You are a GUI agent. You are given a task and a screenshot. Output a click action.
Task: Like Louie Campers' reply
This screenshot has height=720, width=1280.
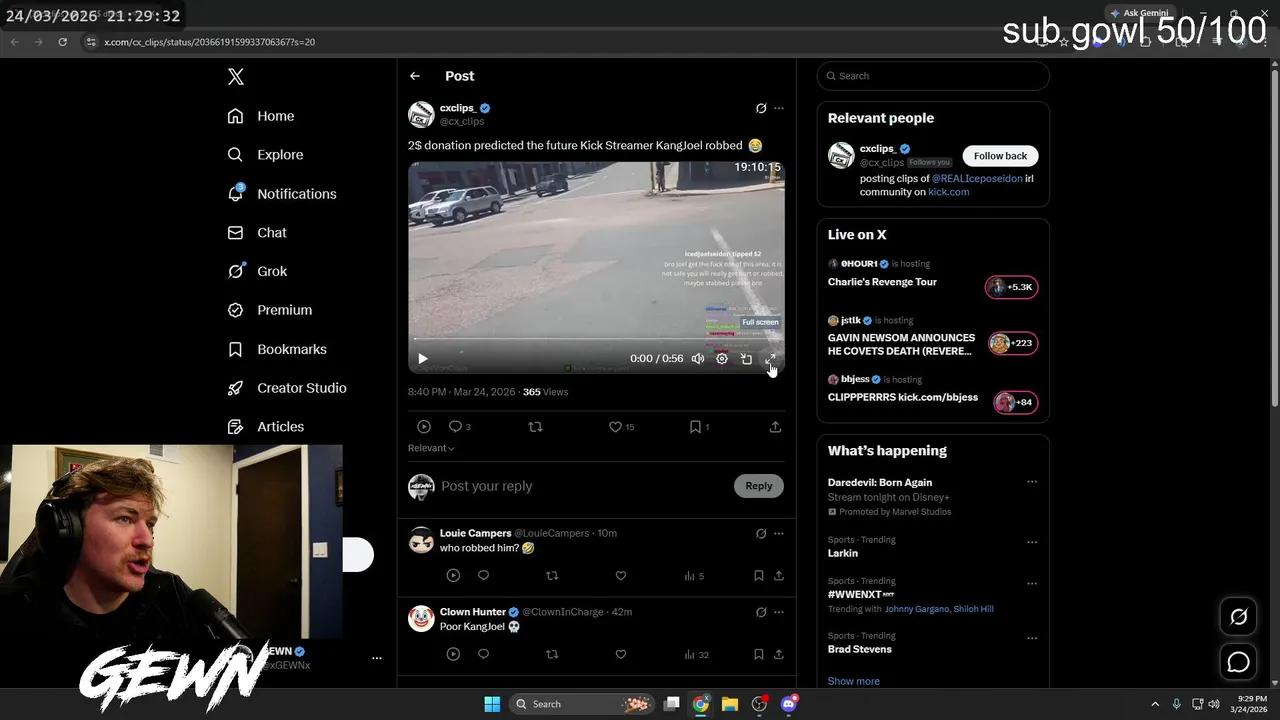[x=620, y=576]
